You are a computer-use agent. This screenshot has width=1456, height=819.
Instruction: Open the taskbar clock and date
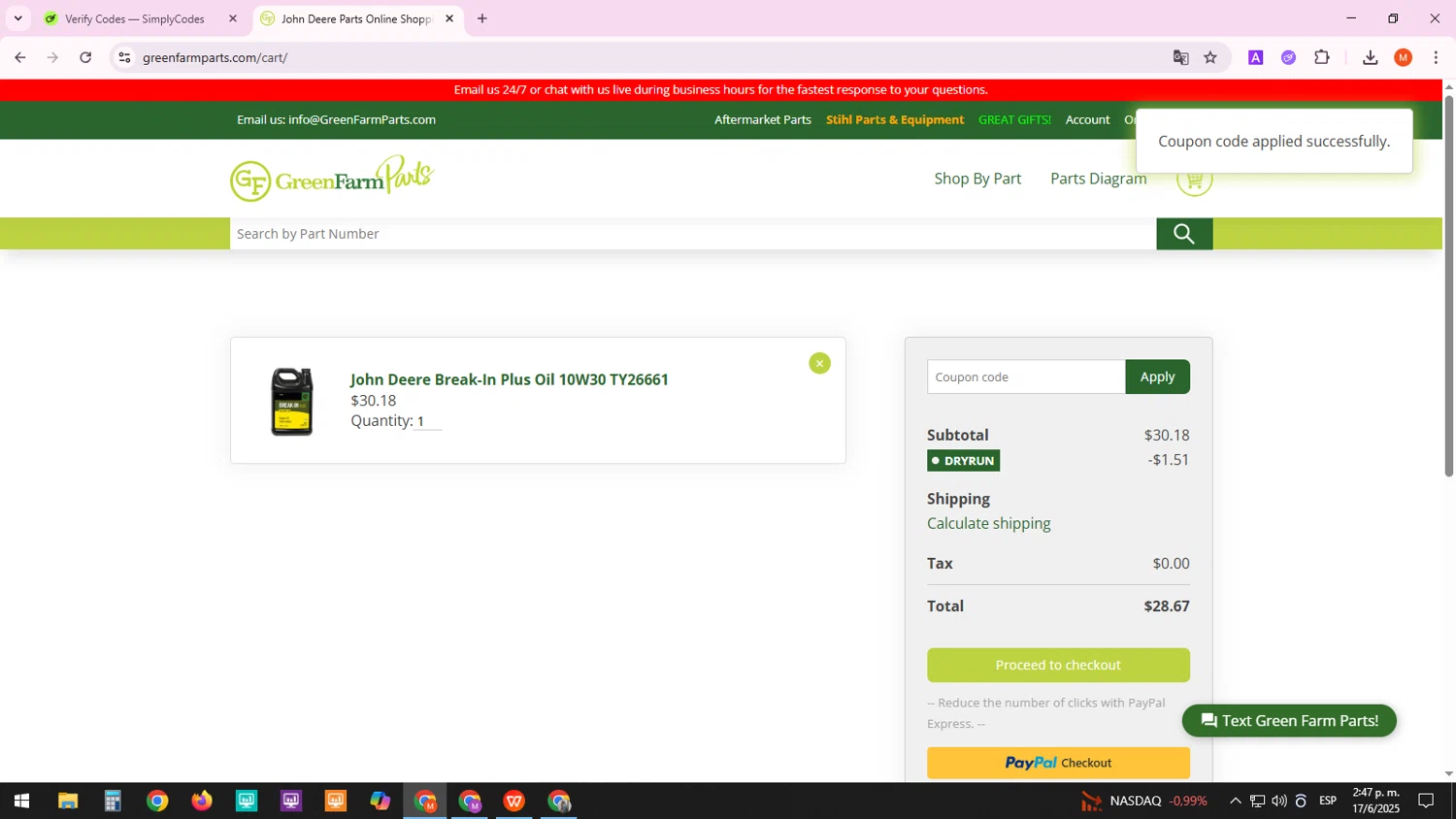(1376, 801)
